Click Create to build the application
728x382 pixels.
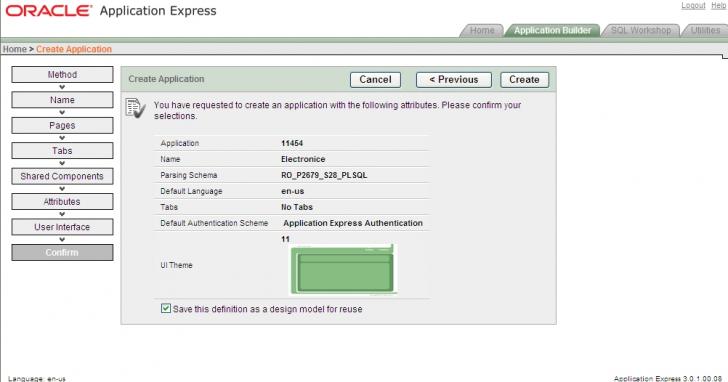[x=524, y=80]
